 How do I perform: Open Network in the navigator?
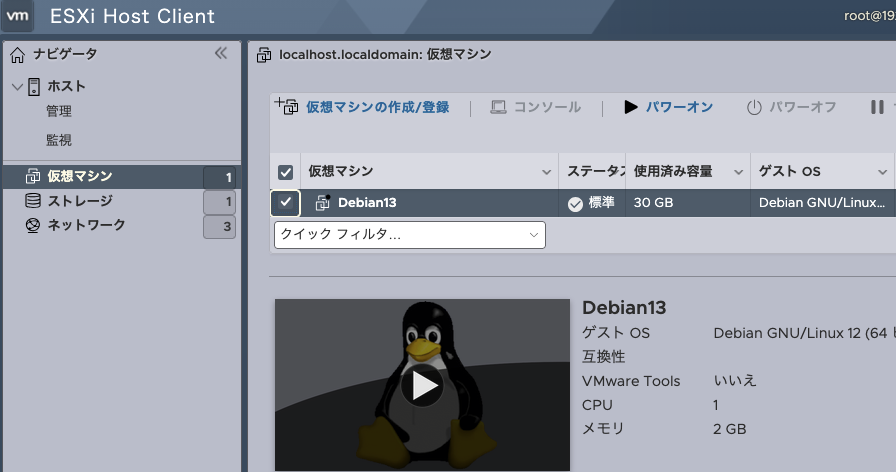point(86,225)
